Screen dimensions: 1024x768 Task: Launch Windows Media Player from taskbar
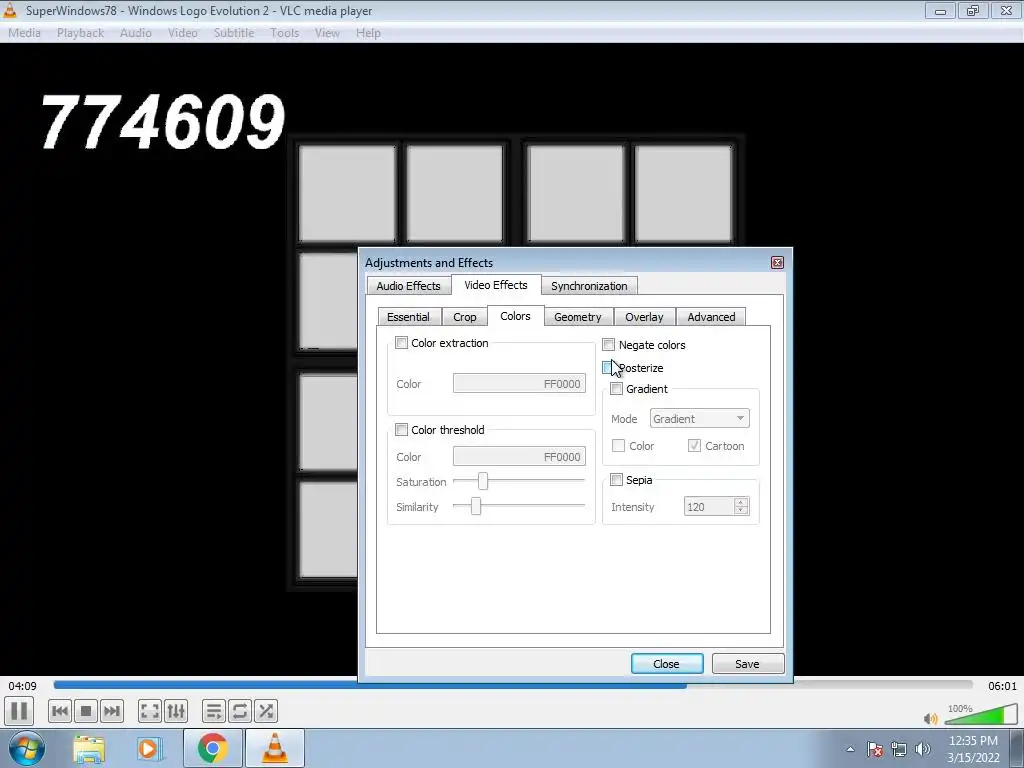click(149, 748)
